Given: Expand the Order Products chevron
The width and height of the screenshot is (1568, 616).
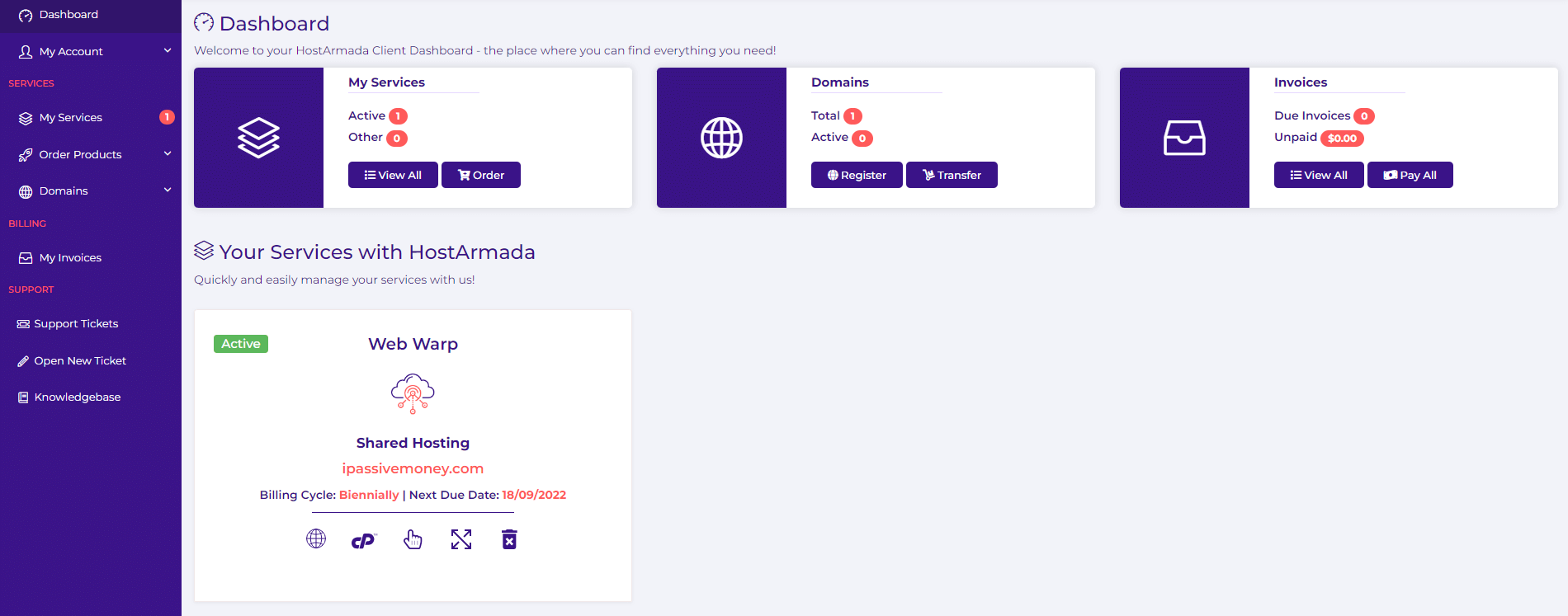Looking at the screenshot, I should click(168, 153).
